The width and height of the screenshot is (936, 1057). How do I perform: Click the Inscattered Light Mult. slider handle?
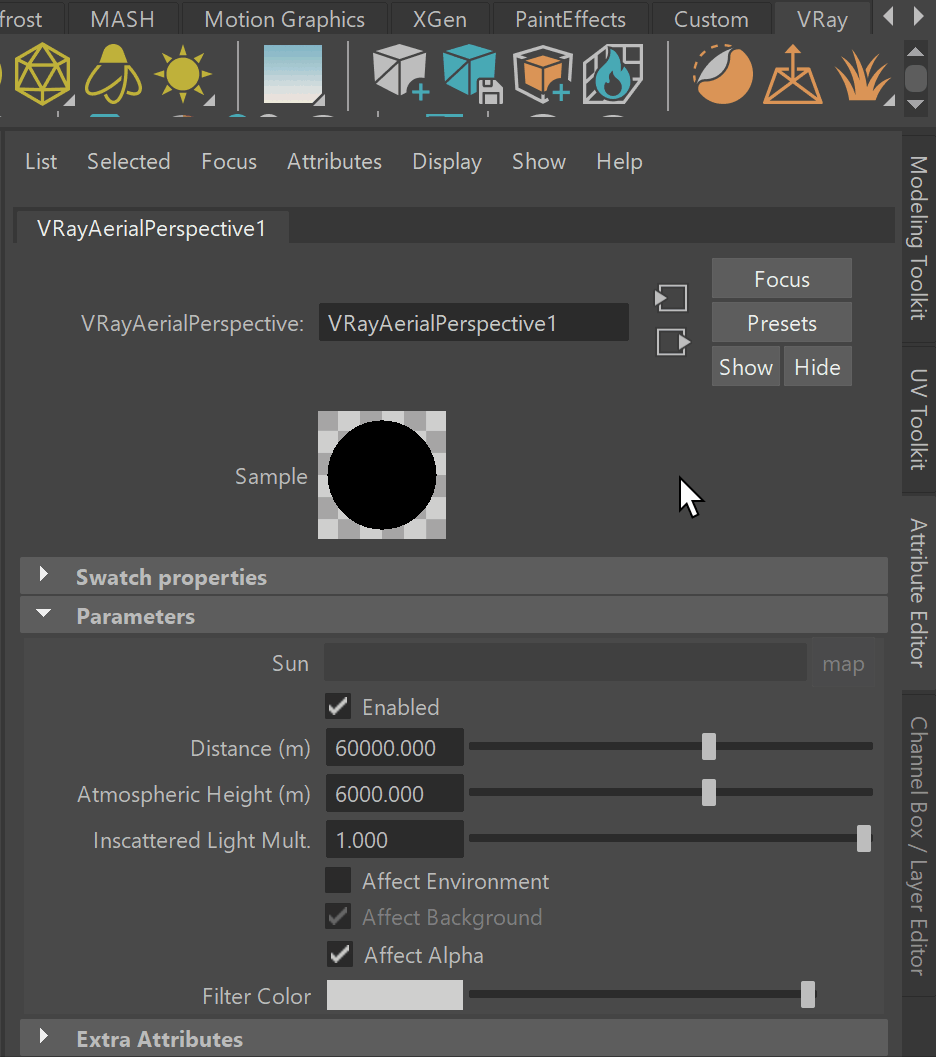click(x=864, y=838)
